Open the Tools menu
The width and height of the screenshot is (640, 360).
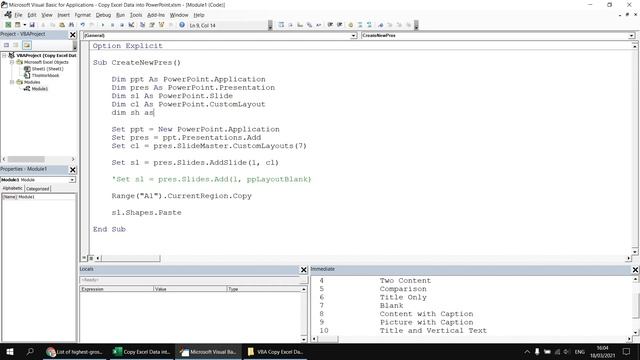pyautogui.click(x=136, y=15)
